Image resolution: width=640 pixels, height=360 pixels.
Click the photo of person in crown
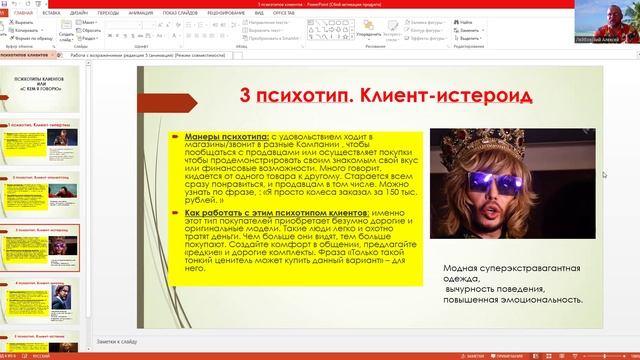[x=513, y=183]
